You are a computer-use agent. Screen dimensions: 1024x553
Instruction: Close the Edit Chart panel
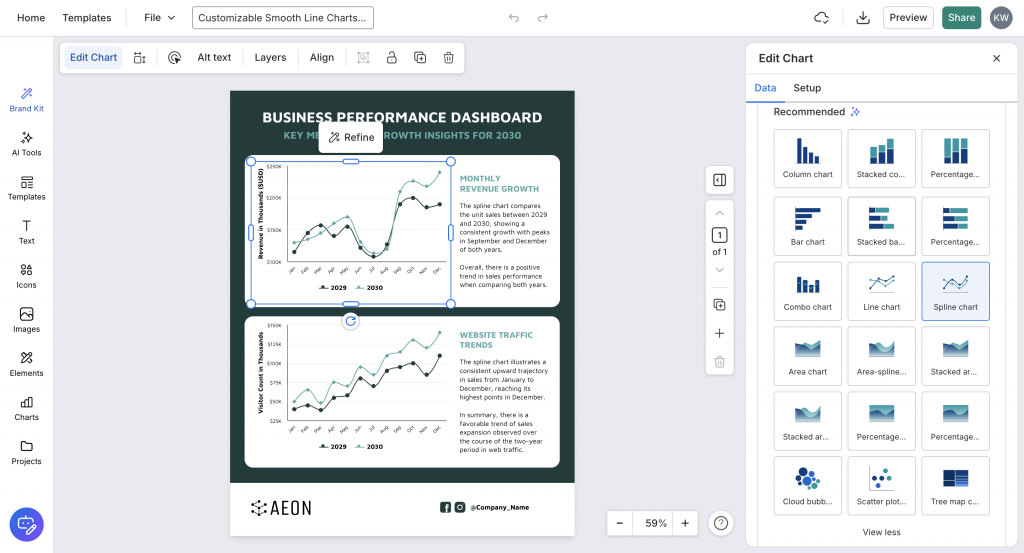pyautogui.click(x=997, y=58)
